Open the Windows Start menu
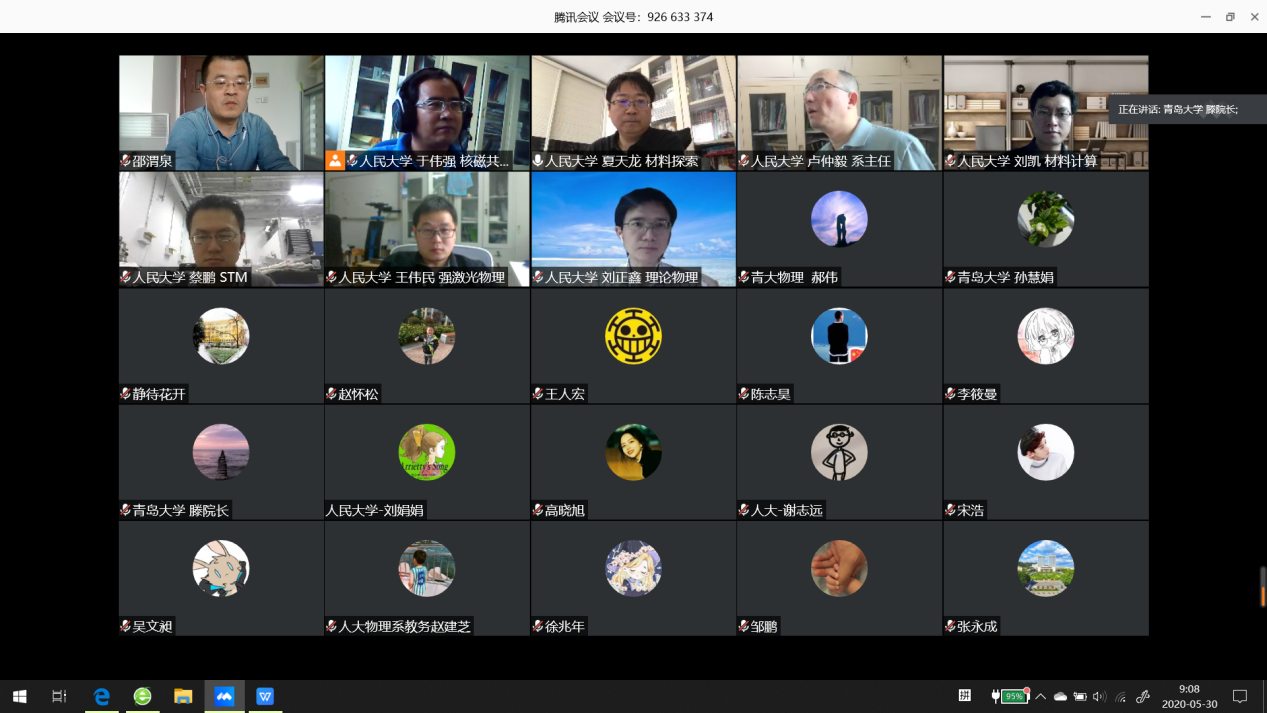The height and width of the screenshot is (713, 1267). (19, 696)
